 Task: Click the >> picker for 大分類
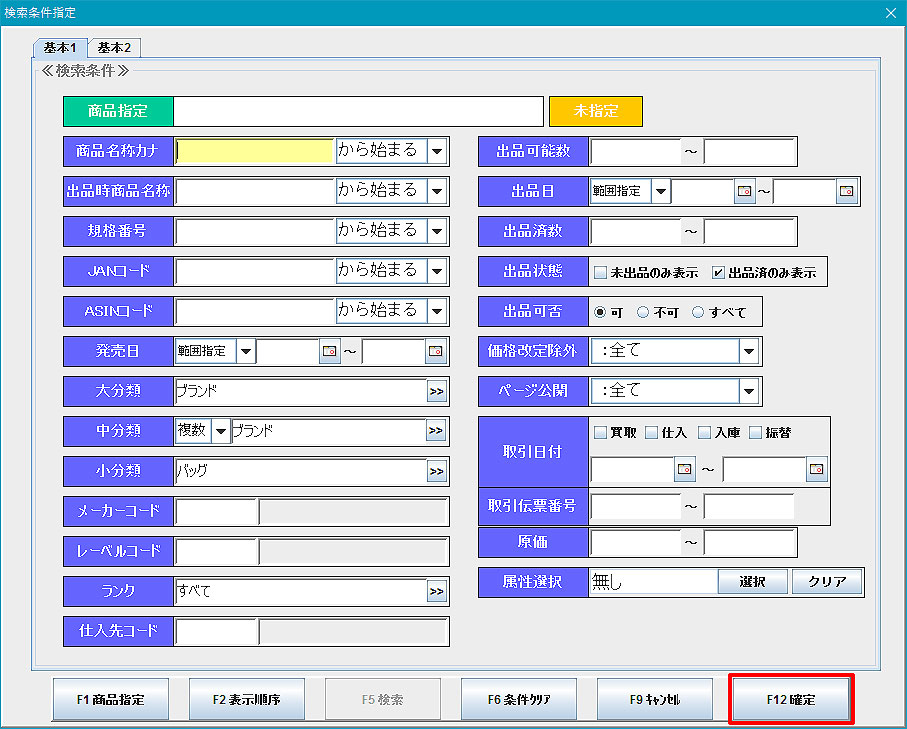click(436, 391)
